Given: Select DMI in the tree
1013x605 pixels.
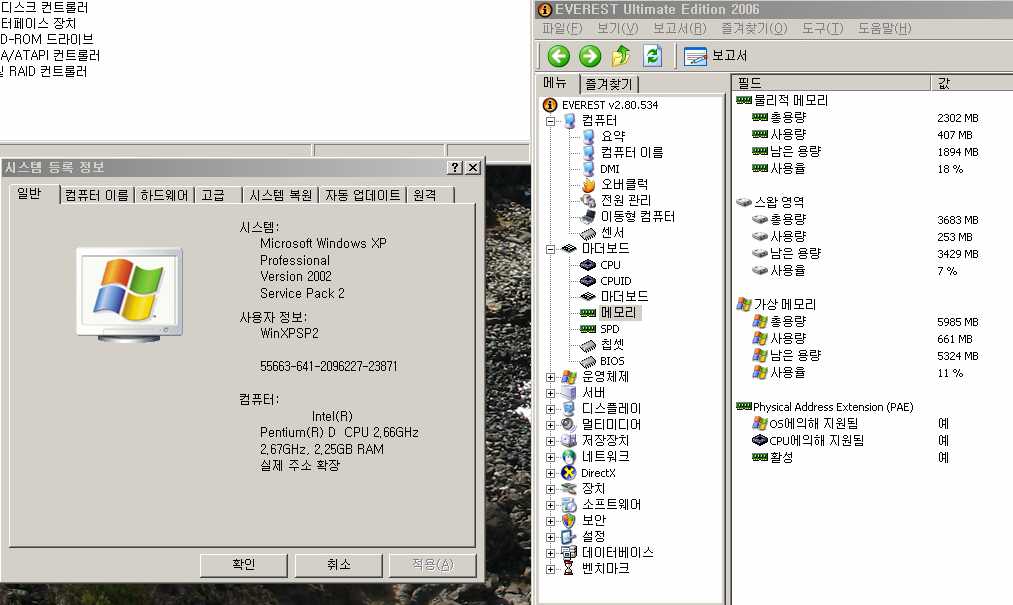Looking at the screenshot, I should [609, 169].
